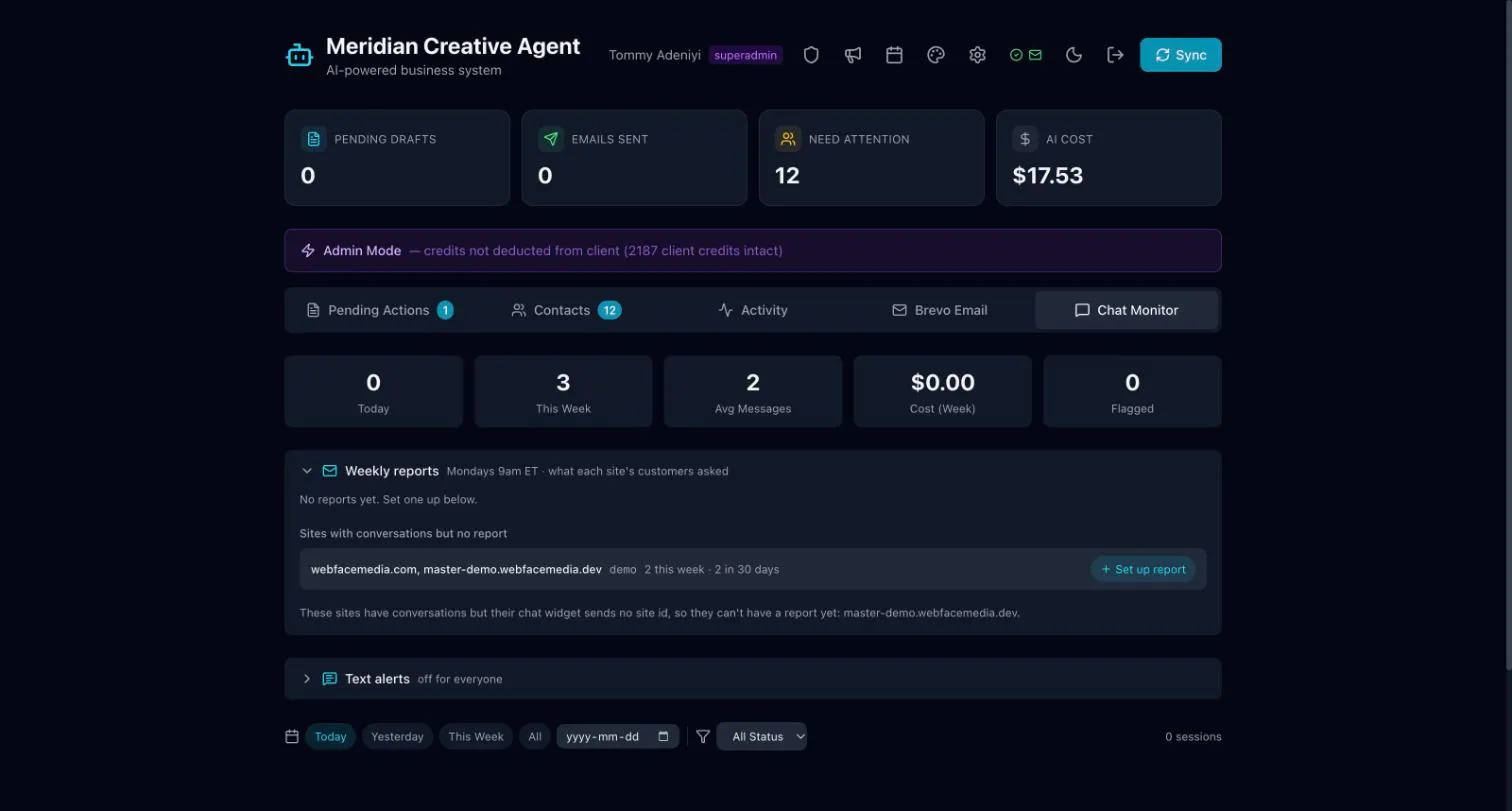Viewport: 1512px width, 811px height.
Task: Click the Emails Sent paper plane icon
Action: 551,139
